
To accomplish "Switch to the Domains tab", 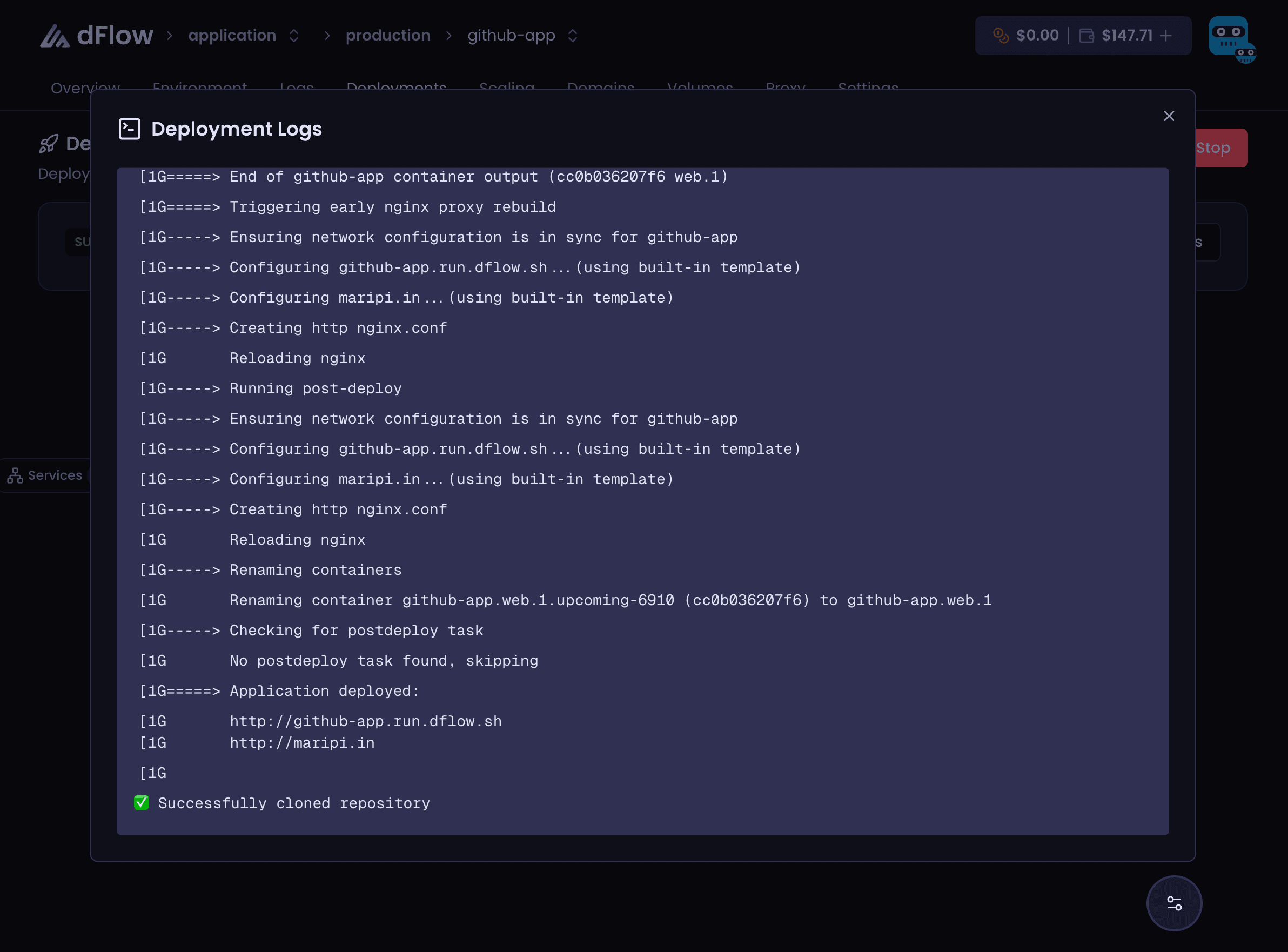I will coord(600,87).
